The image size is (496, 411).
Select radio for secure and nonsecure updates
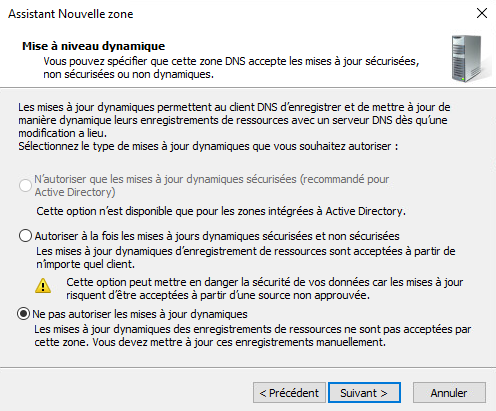[25, 236]
